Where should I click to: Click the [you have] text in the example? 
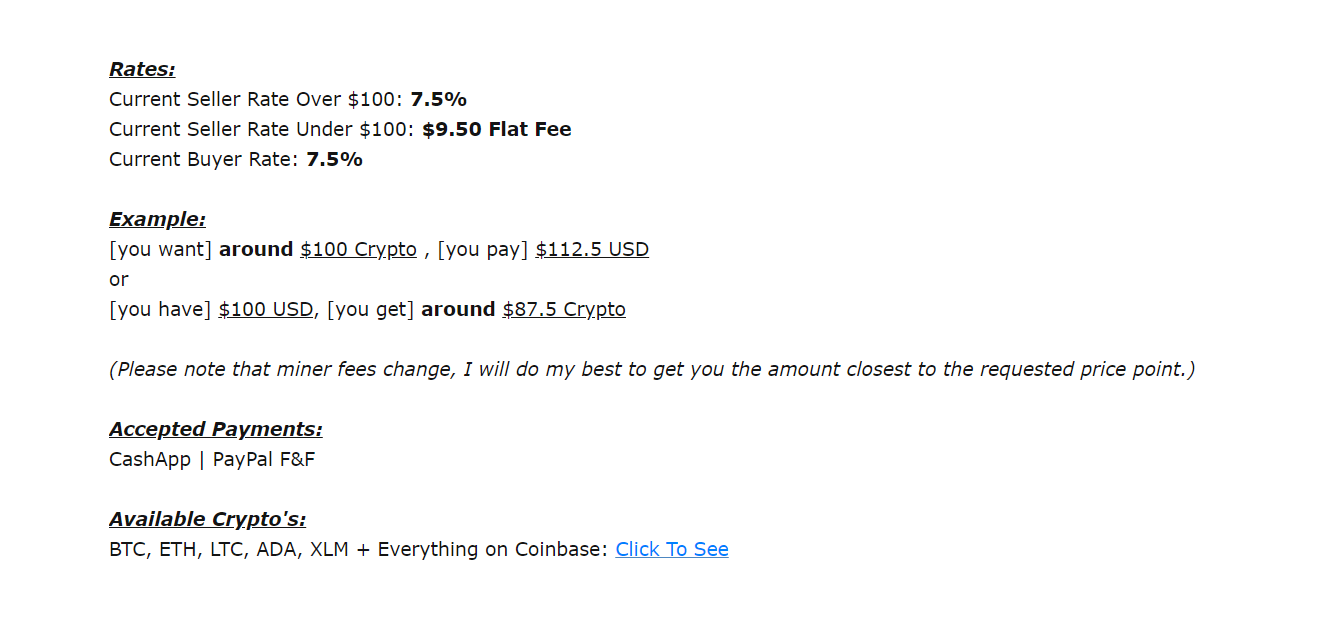161,309
